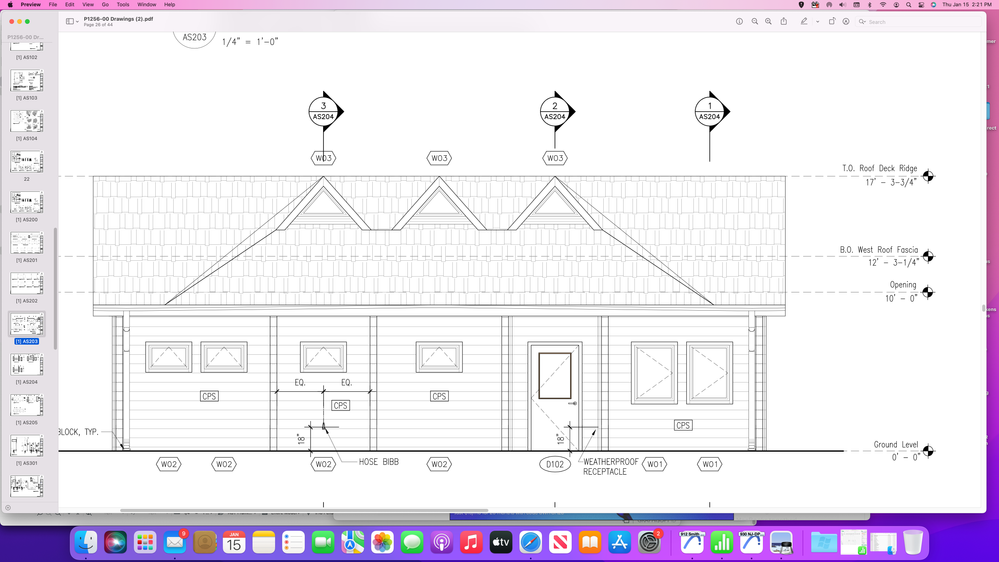Open the Wi-Fi status menu
The image size is (999, 562).
[x=883, y=4]
